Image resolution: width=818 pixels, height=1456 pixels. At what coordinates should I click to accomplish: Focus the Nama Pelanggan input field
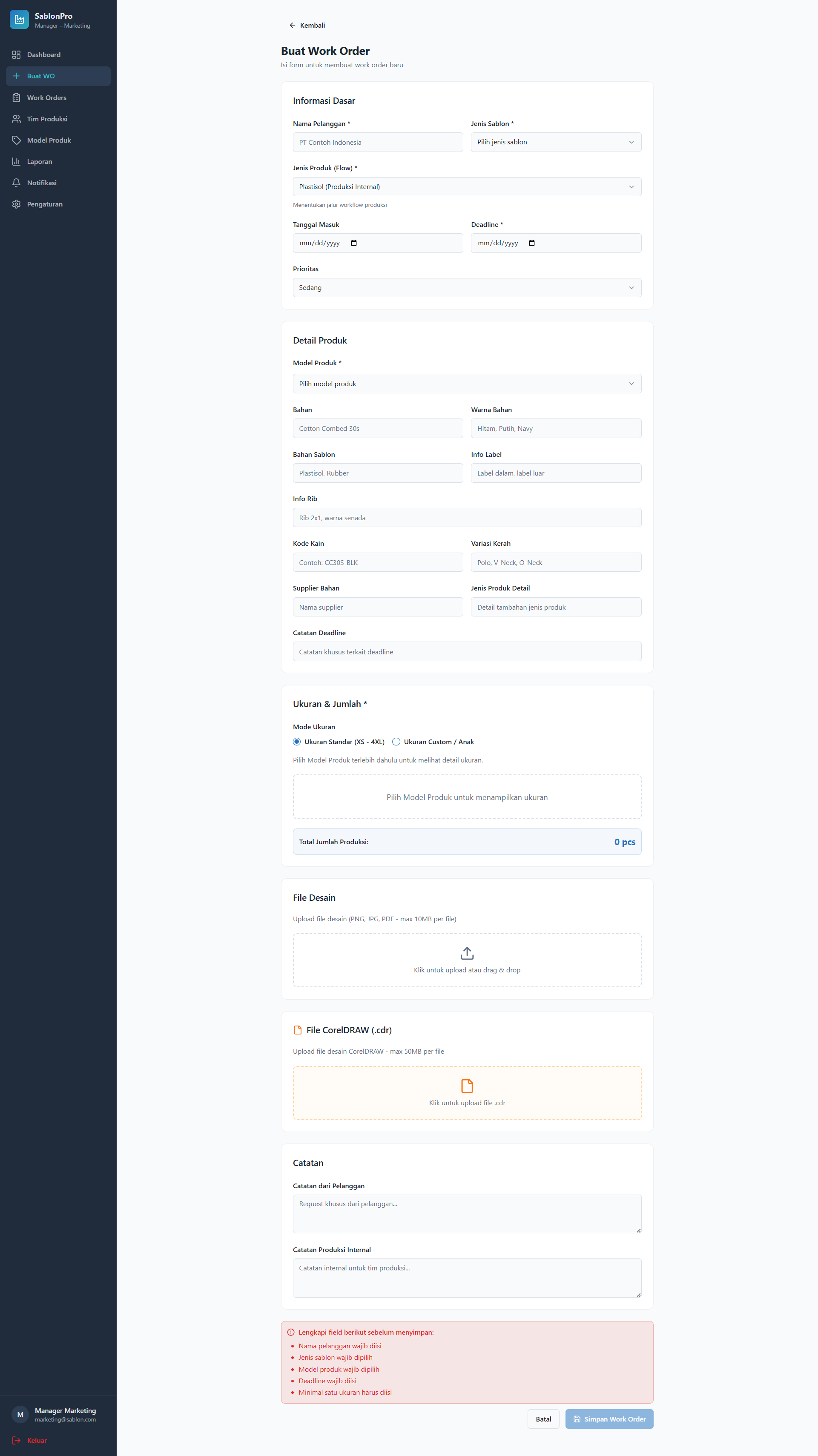click(x=378, y=142)
